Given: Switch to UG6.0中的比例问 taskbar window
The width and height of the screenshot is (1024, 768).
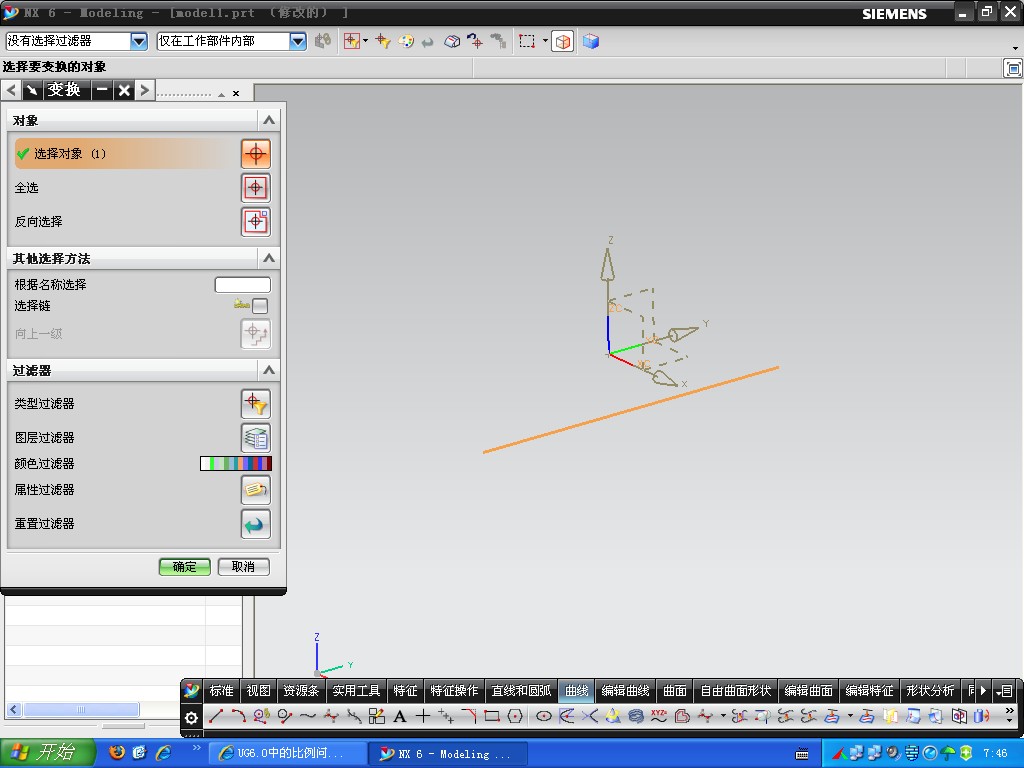Looking at the screenshot, I should pos(289,754).
